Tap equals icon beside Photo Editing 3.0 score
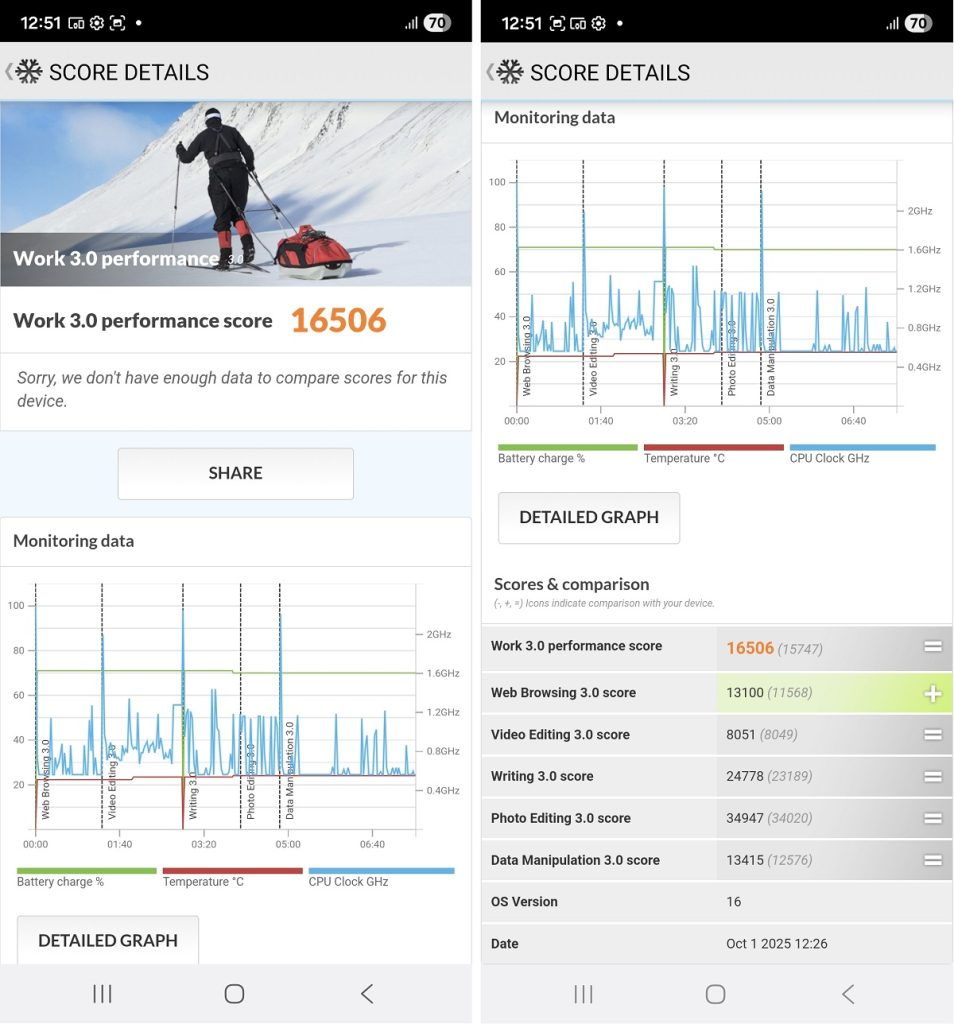 pos(932,819)
